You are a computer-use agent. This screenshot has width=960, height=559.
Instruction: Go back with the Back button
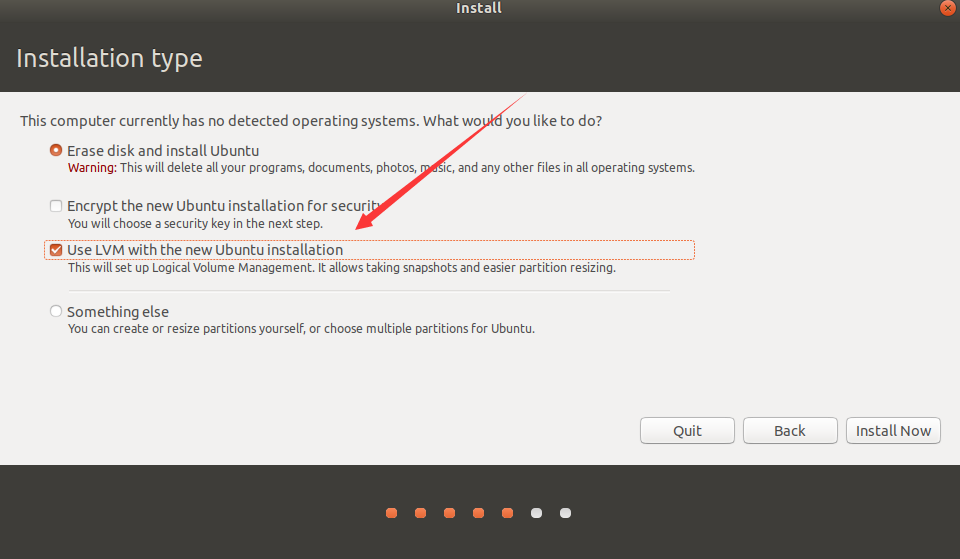[x=790, y=430]
